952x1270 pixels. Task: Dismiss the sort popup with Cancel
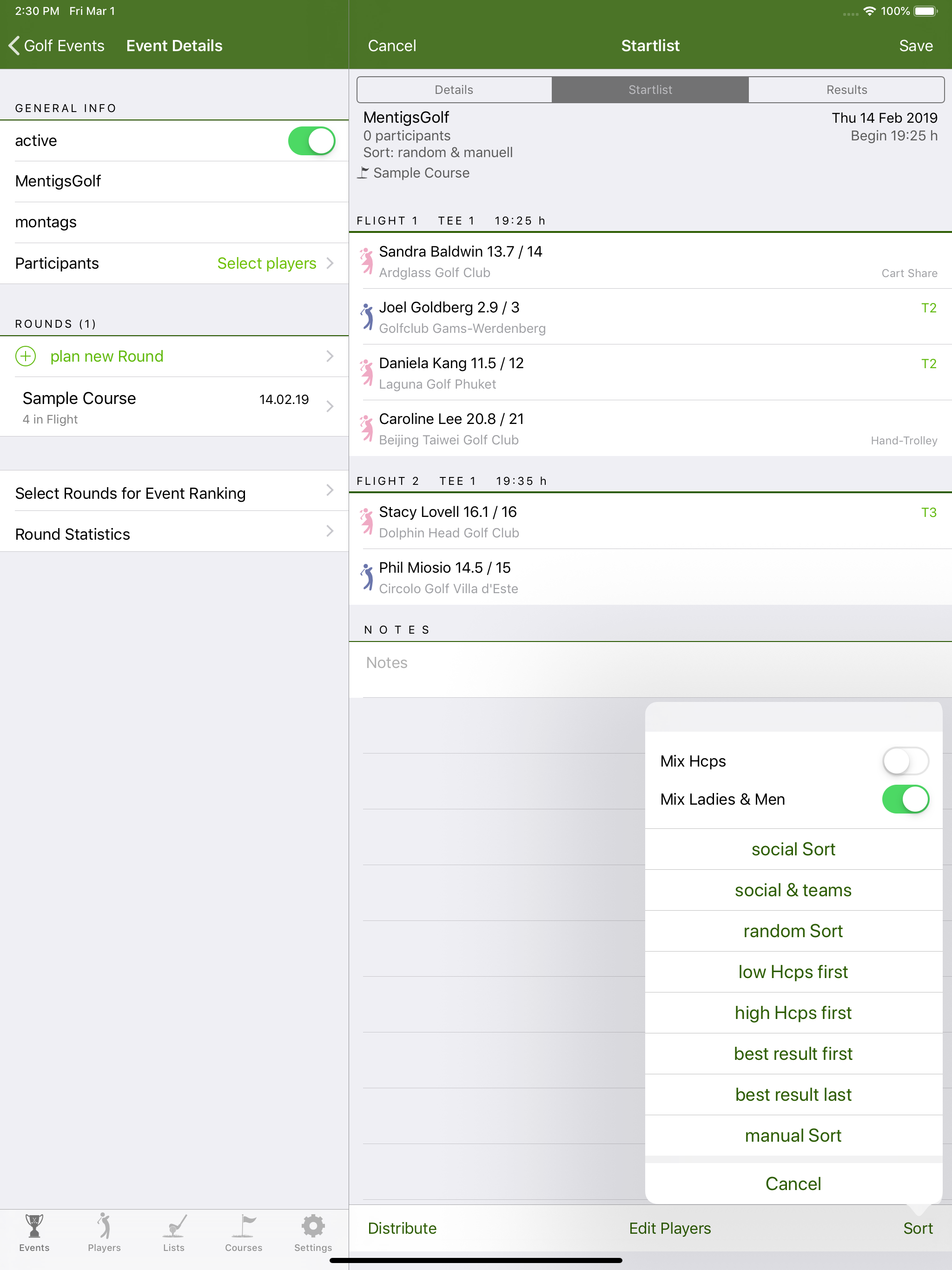[793, 1184]
